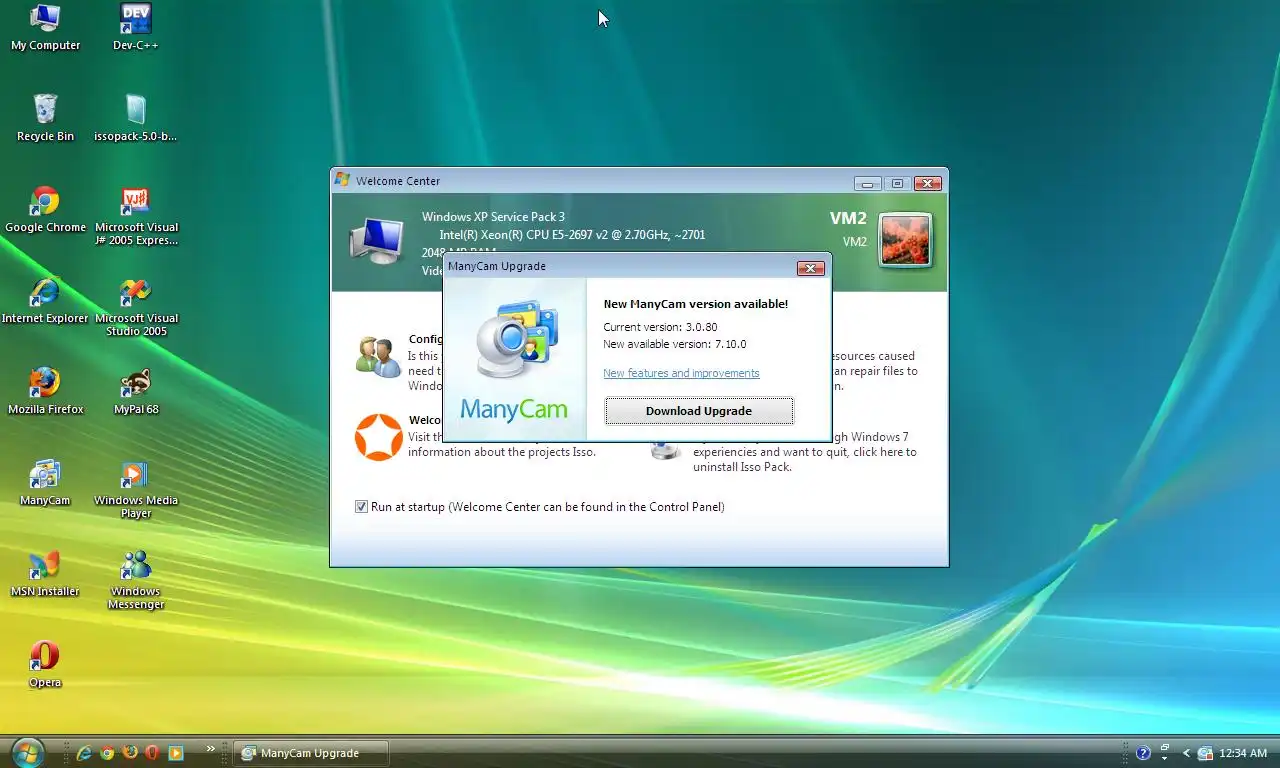
Task: Select the Recycle Bin icon
Action: coord(45,118)
